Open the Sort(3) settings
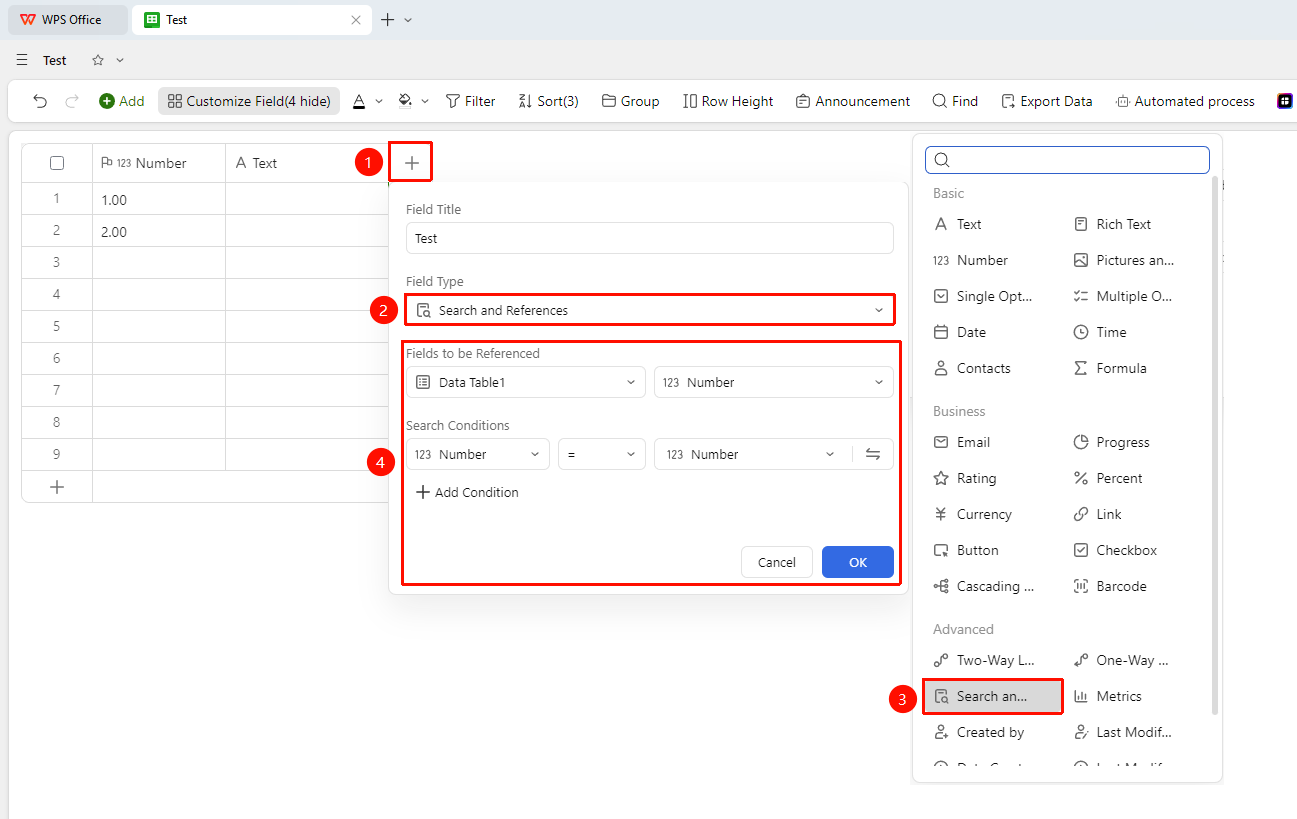The width and height of the screenshot is (1297, 819). (x=548, y=101)
